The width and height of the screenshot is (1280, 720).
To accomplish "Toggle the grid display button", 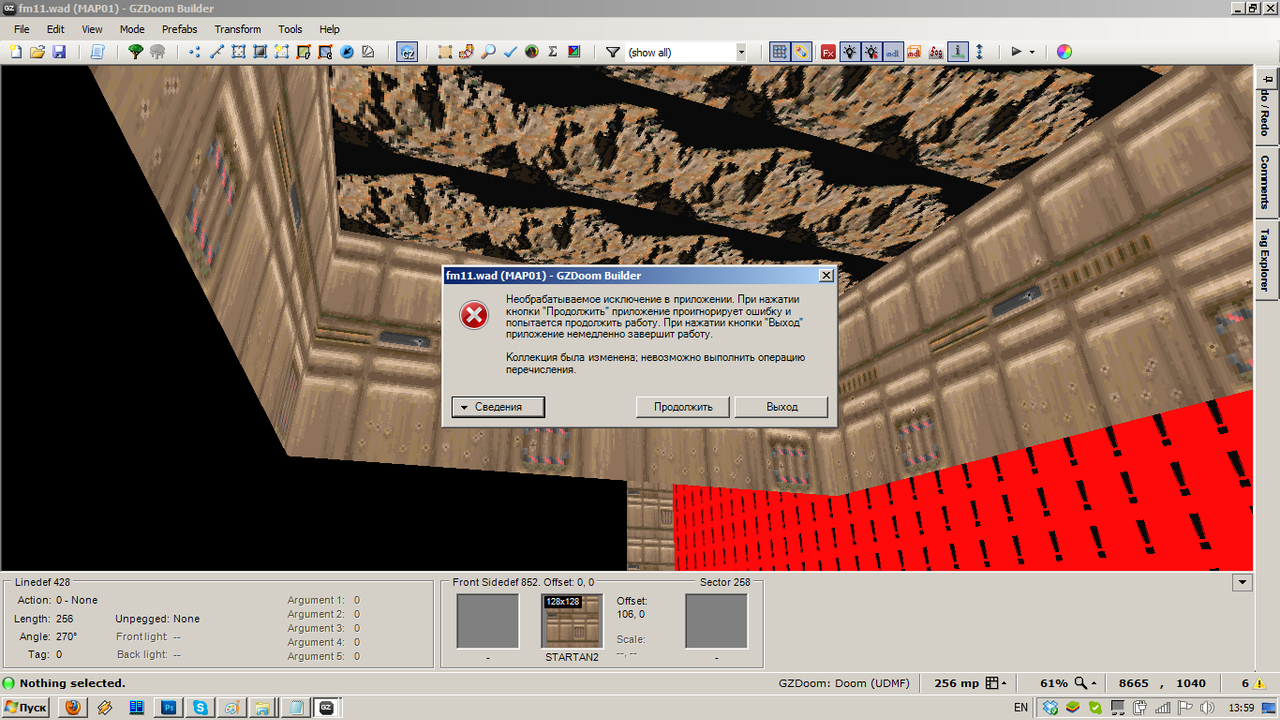I will pyautogui.click(x=779, y=52).
